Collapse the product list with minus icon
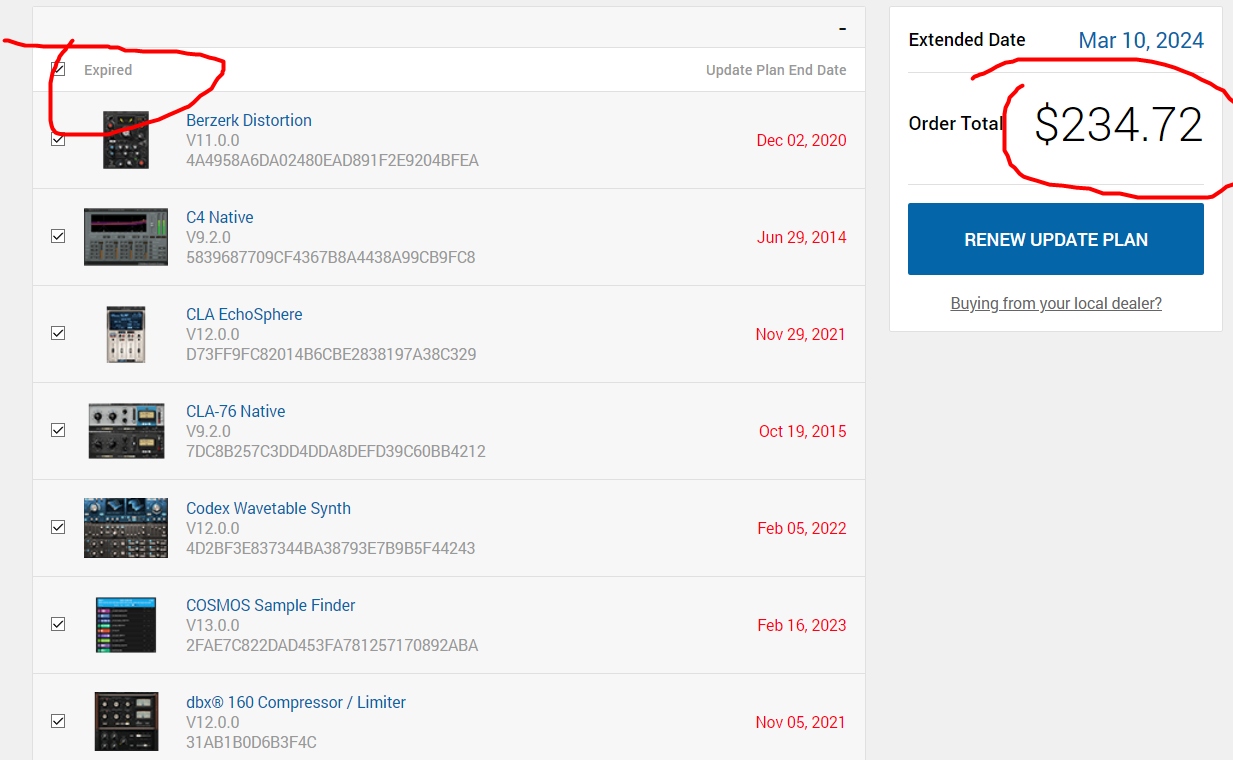 click(x=843, y=29)
